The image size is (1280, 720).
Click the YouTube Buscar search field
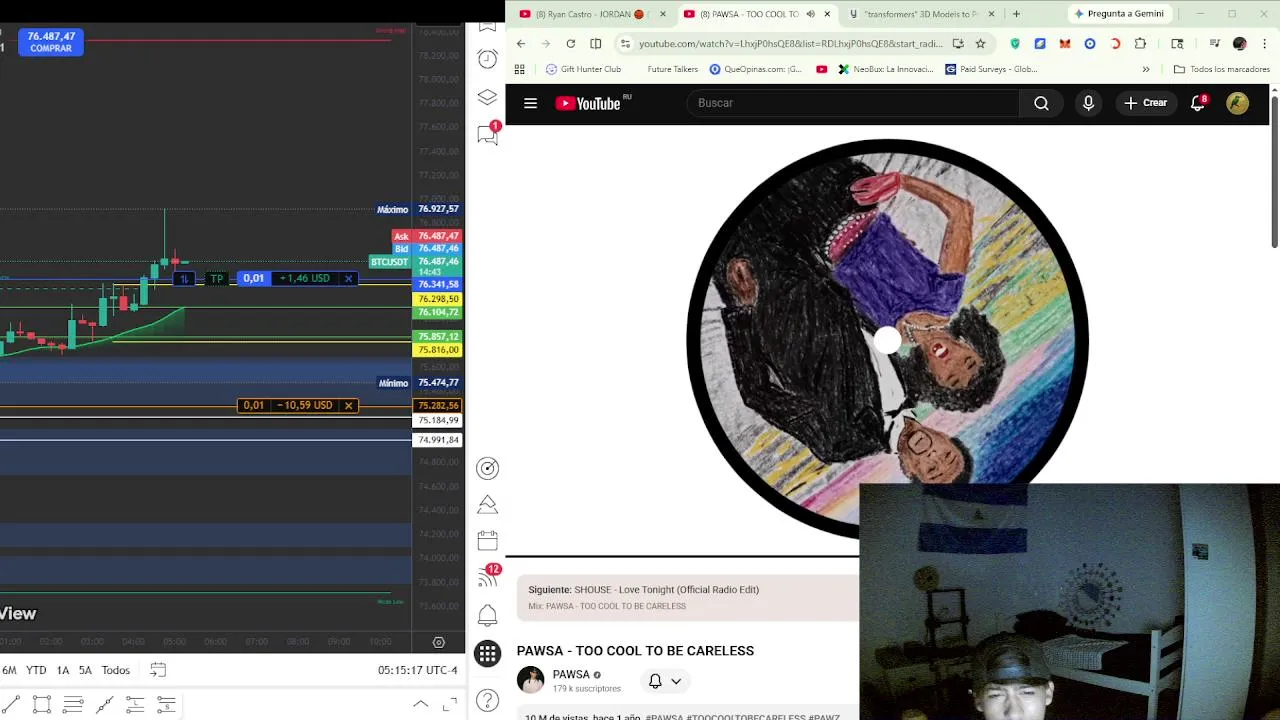(855, 103)
